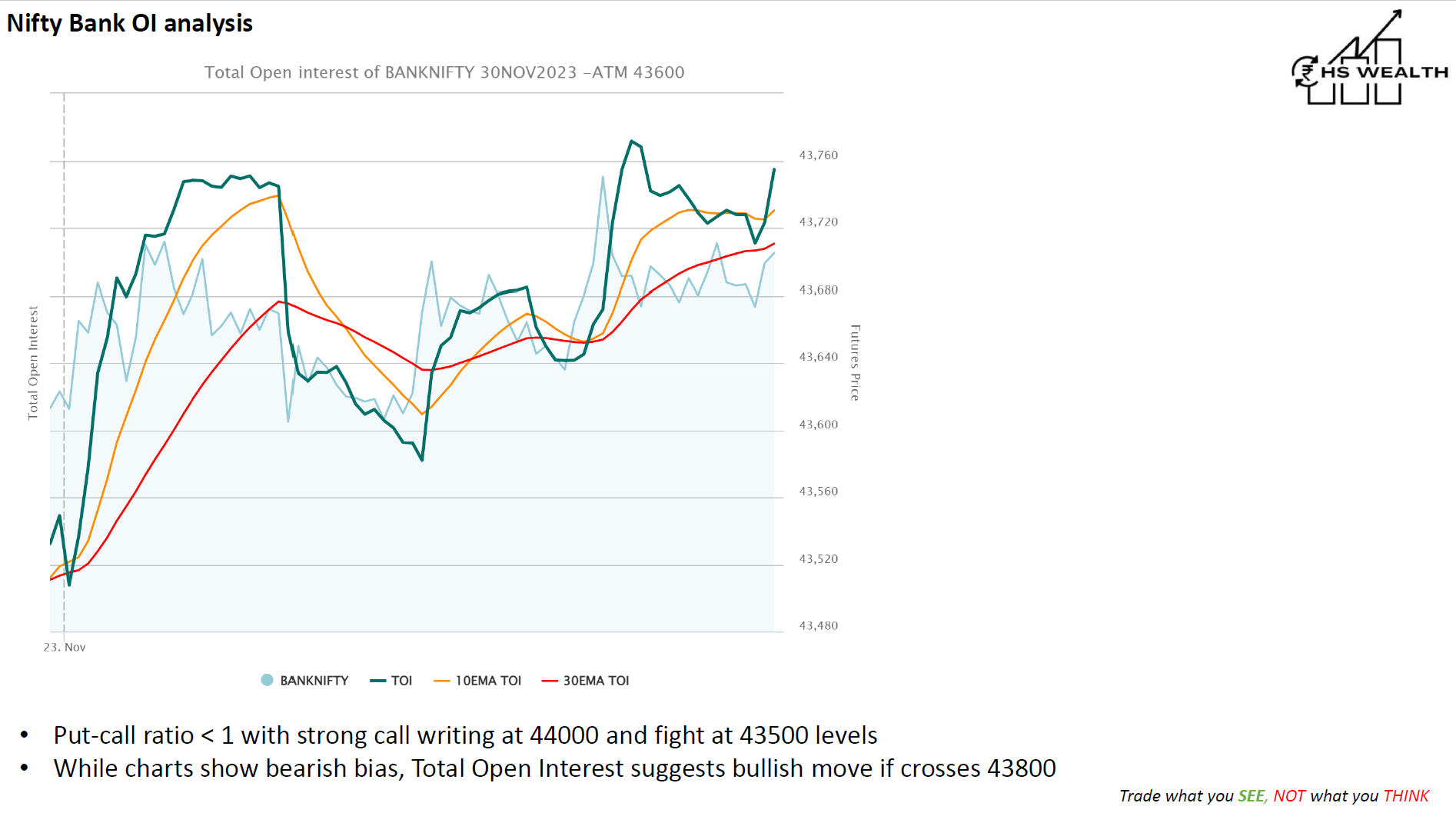
Task: Click the 43,600 price axis label
Action: point(819,425)
